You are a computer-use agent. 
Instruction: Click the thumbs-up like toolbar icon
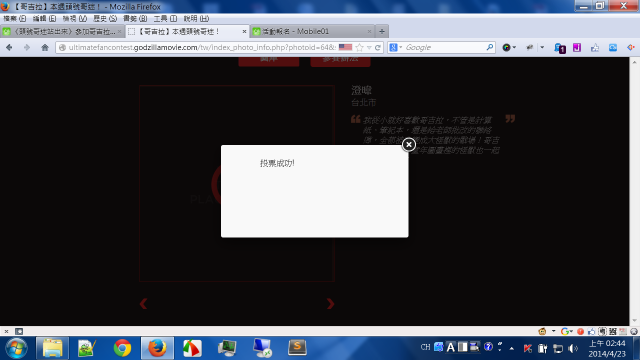[595, 47]
